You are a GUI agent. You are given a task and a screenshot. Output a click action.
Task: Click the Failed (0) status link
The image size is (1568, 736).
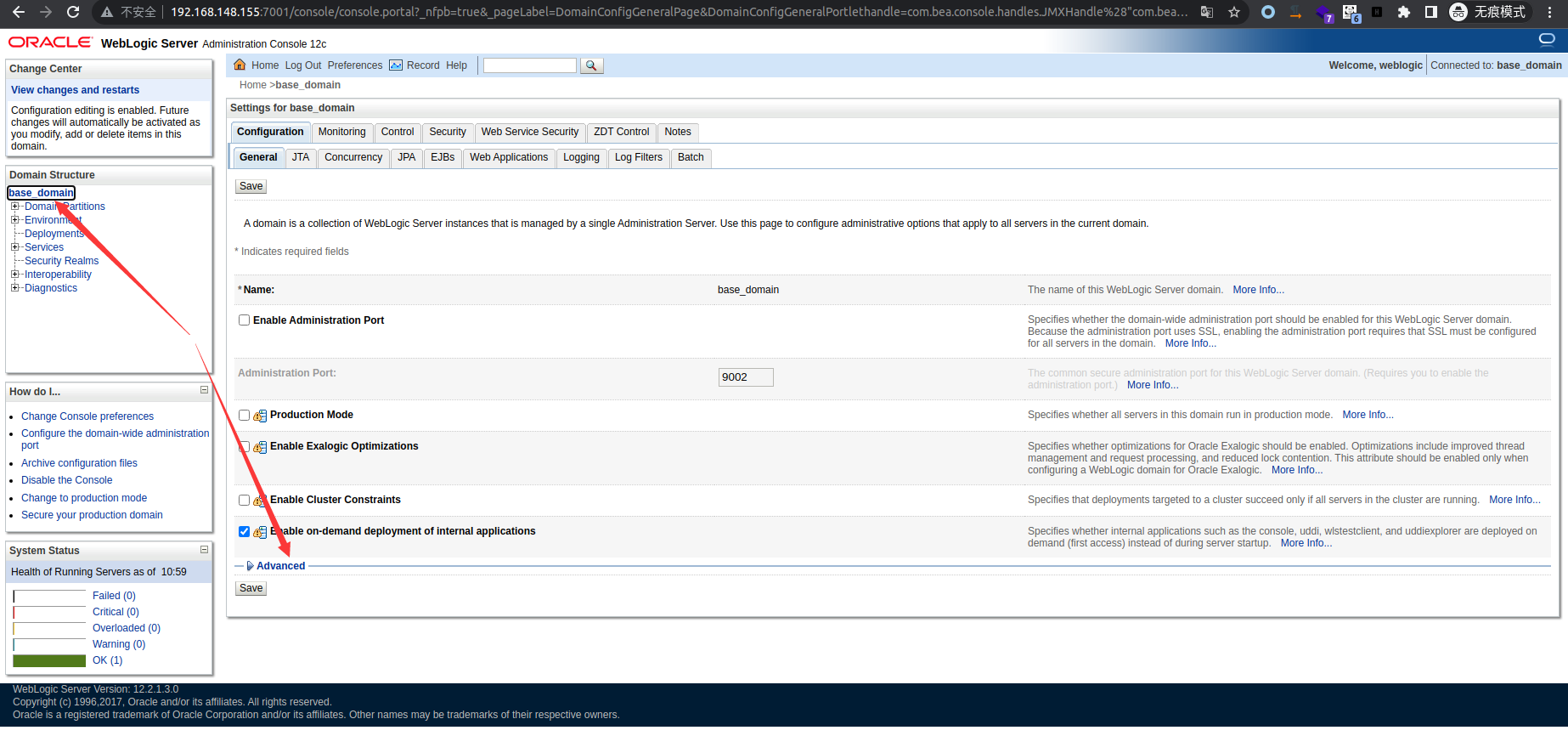[x=114, y=596]
